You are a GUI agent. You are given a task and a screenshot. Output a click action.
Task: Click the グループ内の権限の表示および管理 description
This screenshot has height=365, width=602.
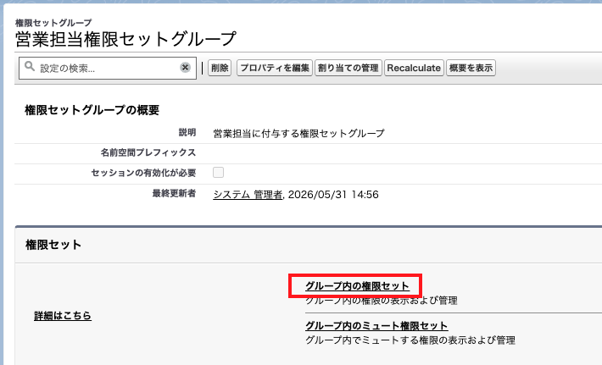381,301
